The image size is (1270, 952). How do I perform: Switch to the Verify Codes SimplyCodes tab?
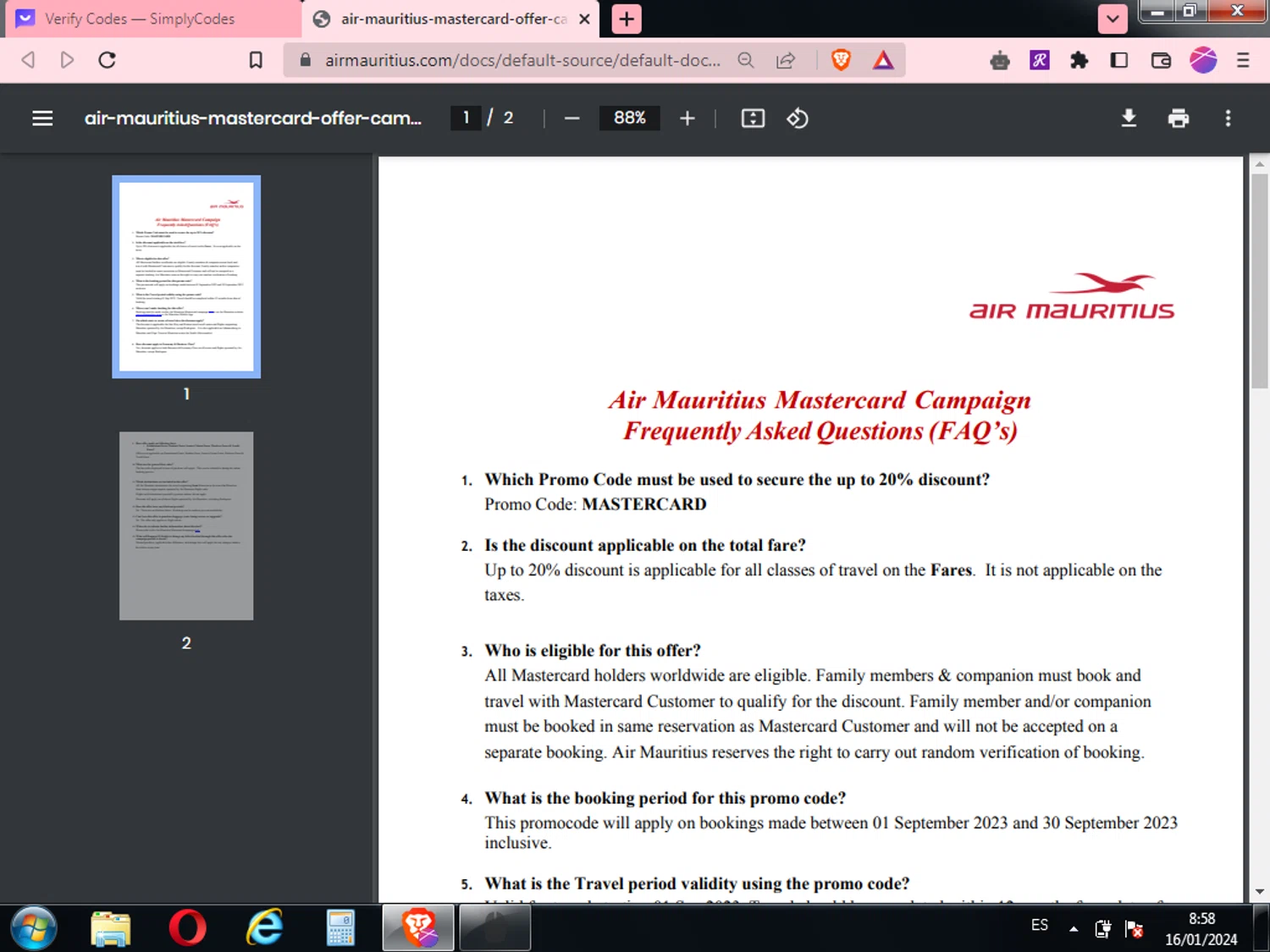152,19
